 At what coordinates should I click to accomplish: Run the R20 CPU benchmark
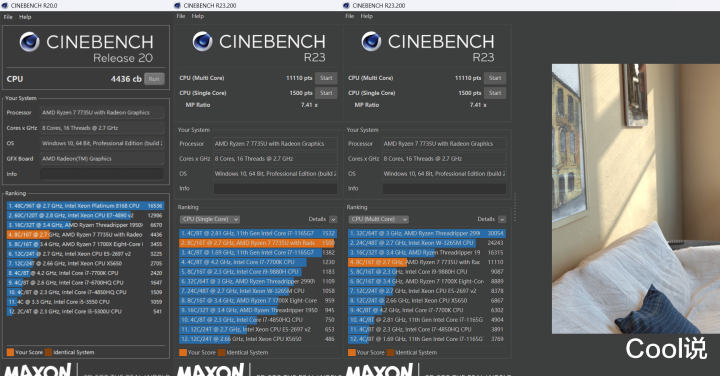[x=154, y=79]
